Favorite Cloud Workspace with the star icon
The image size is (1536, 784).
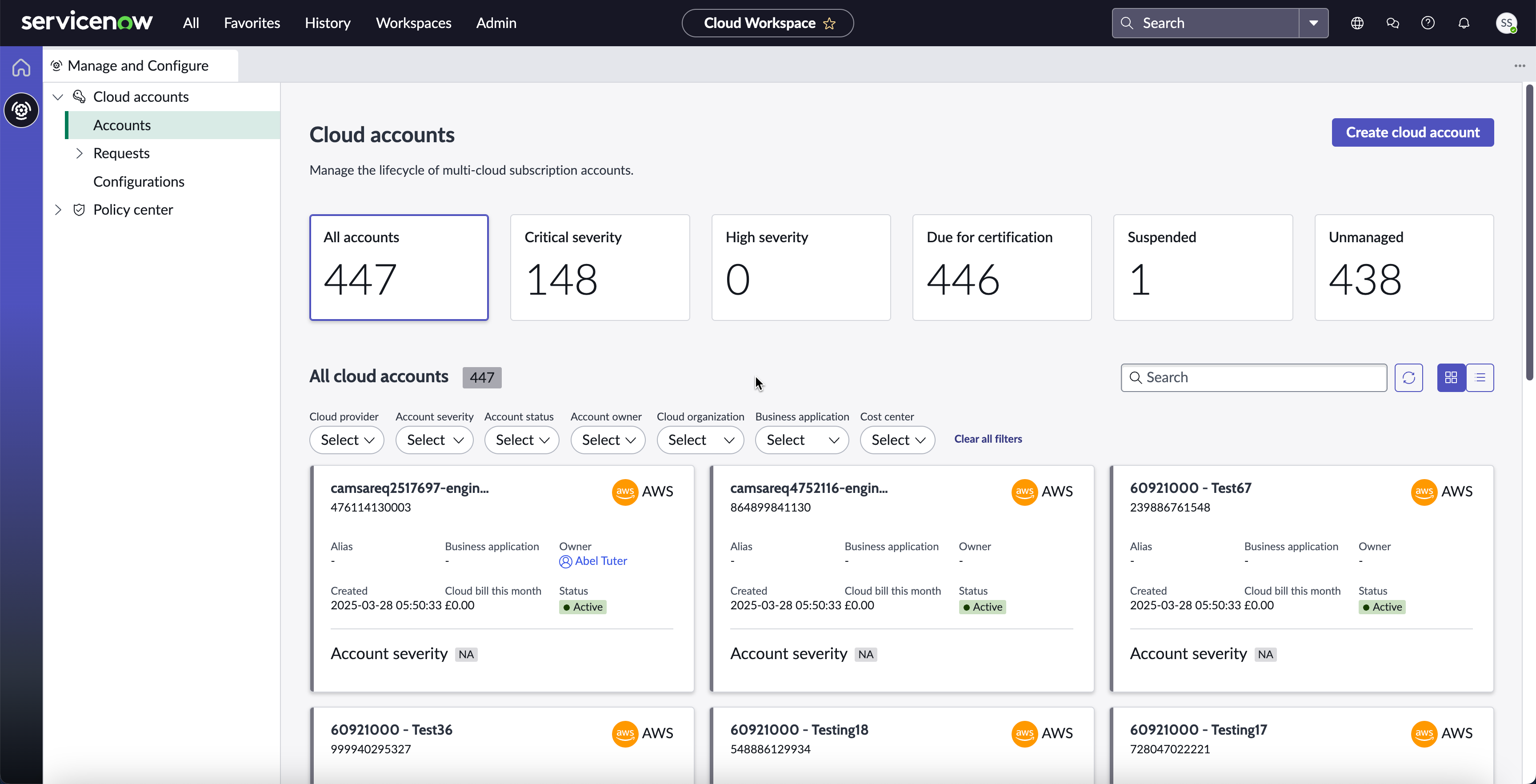pos(829,23)
